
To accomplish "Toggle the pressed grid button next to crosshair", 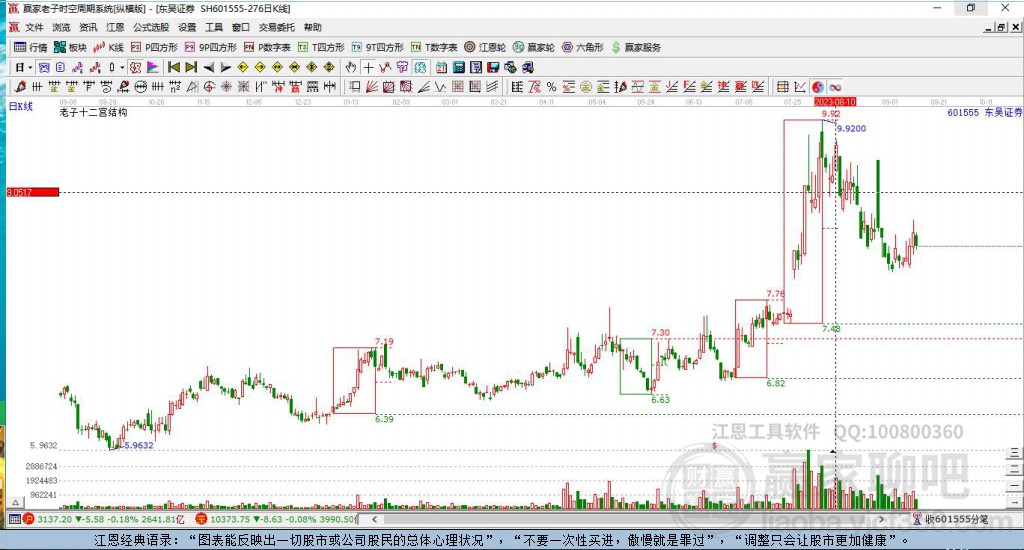I will pyautogui.click(x=420, y=67).
